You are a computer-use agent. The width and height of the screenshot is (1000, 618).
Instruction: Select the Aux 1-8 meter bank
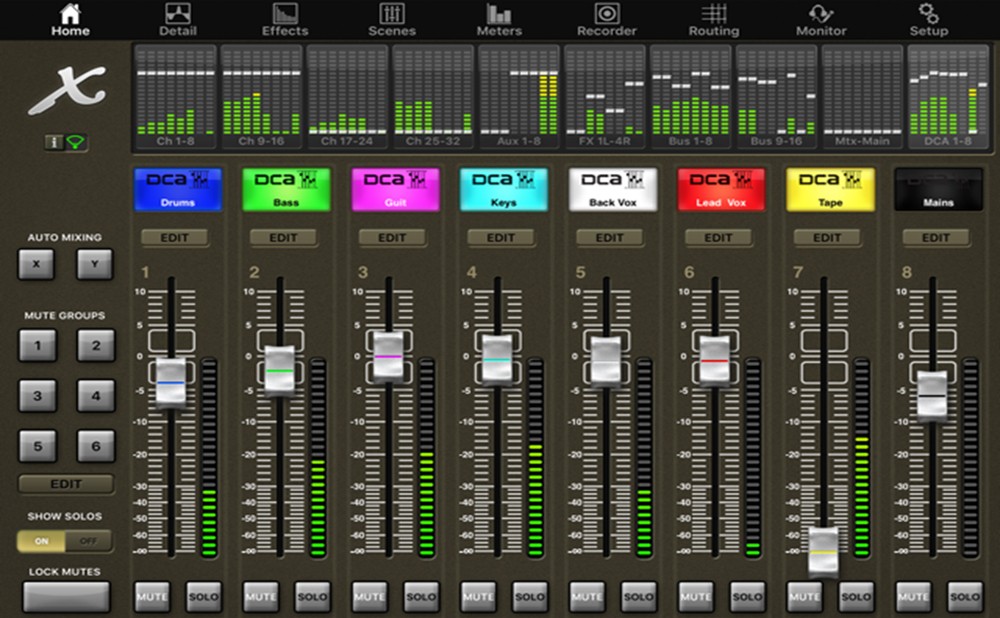(520, 96)
